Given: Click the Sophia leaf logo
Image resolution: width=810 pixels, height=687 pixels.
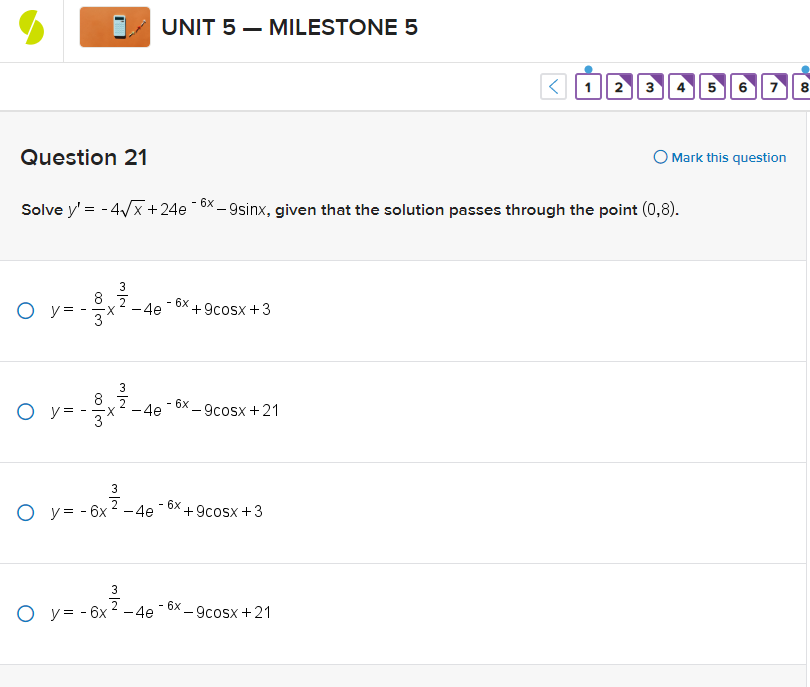Looking at the screenshot, I should click(29, 26).
